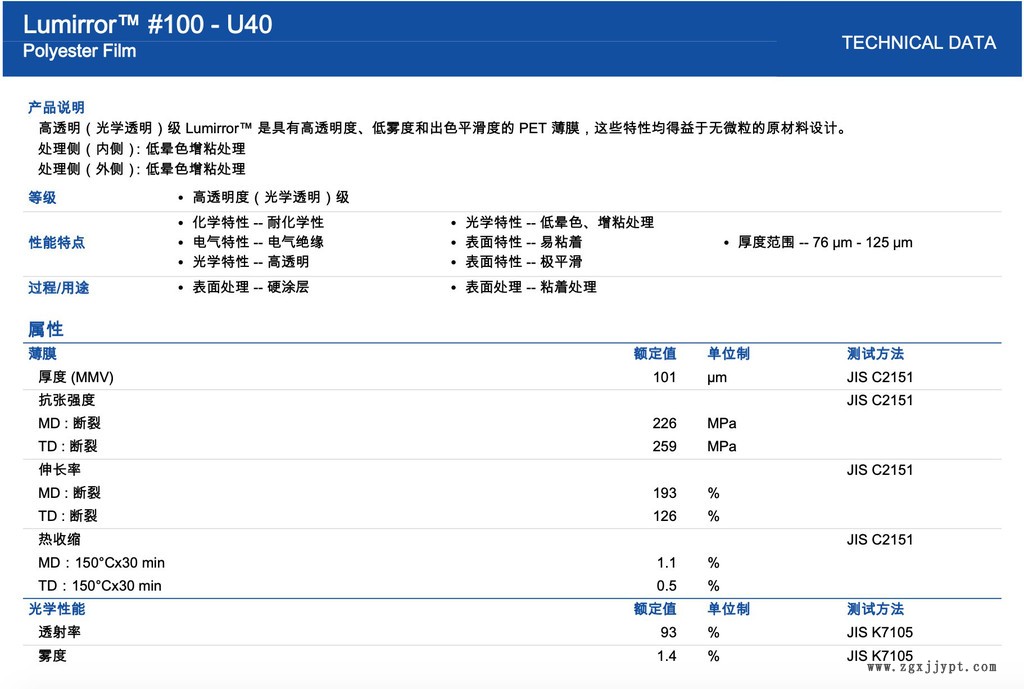Image resolution: width=1024 pixels, height=689 pixels.
Task: Click the bullet "表面处理 -- 粘着处理"
Action: point(531,287)
